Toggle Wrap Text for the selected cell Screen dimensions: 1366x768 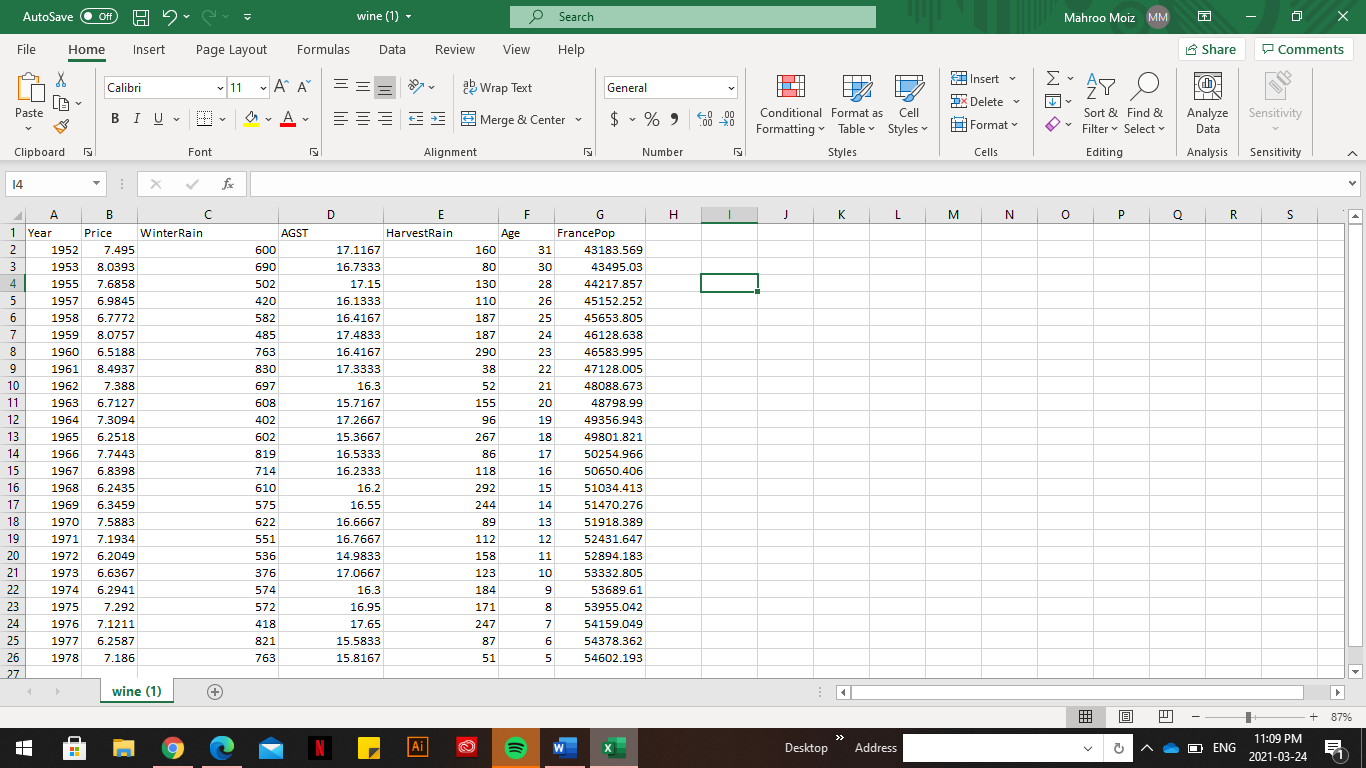[x=497, y=88]
